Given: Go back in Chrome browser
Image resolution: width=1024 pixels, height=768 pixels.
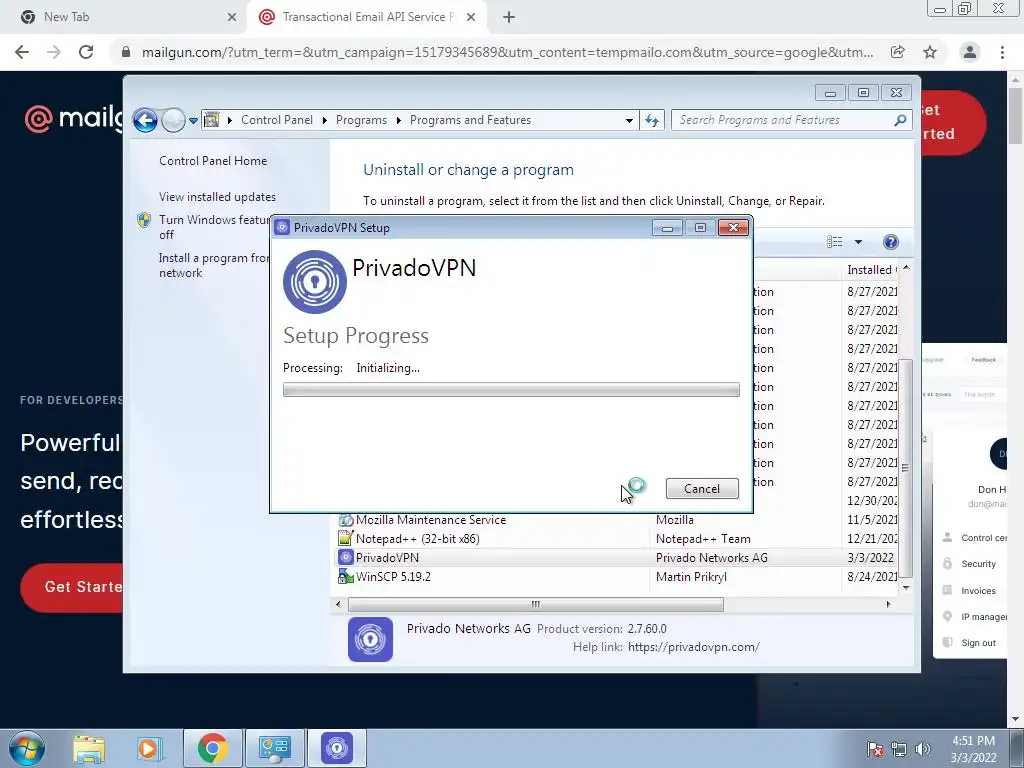Looking at the screenshot, I should [x=22, y=52].
